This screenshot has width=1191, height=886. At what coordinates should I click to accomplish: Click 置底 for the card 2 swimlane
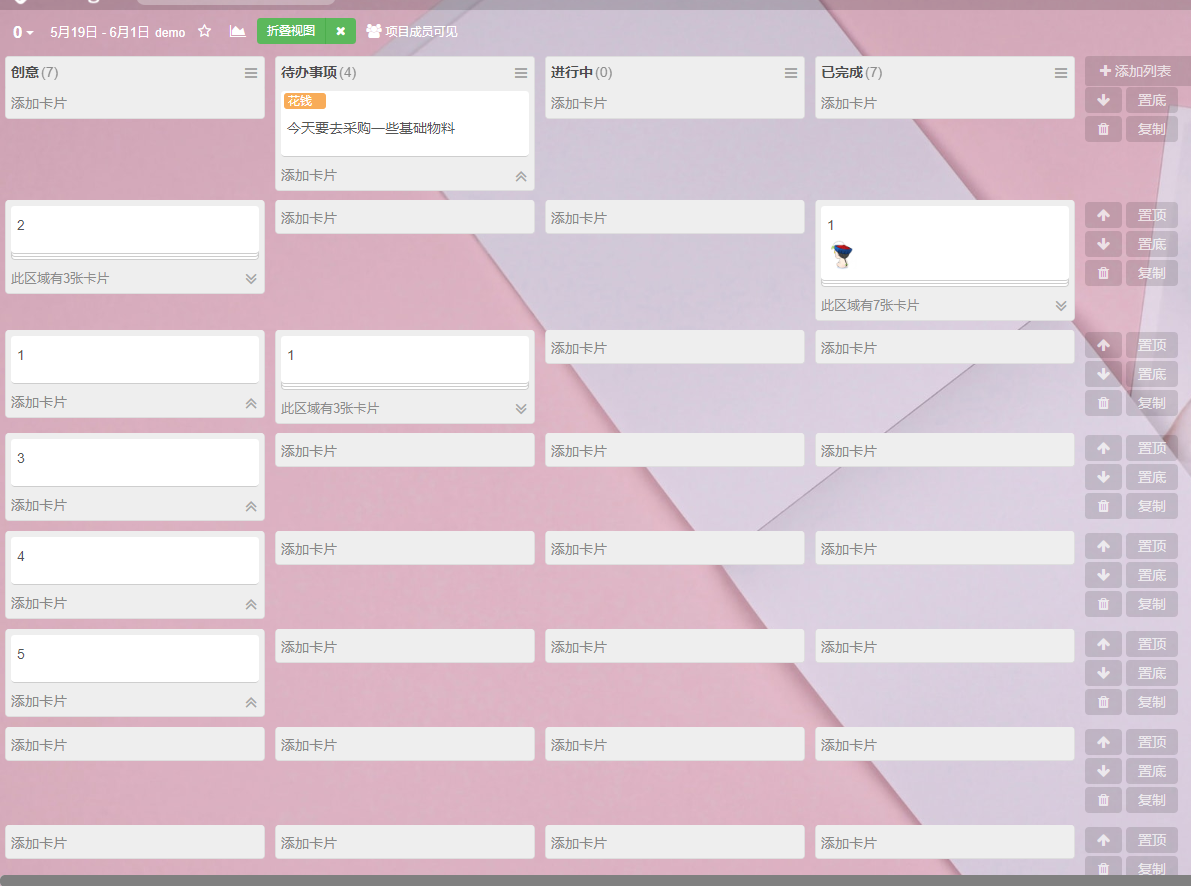(1152, 244)
